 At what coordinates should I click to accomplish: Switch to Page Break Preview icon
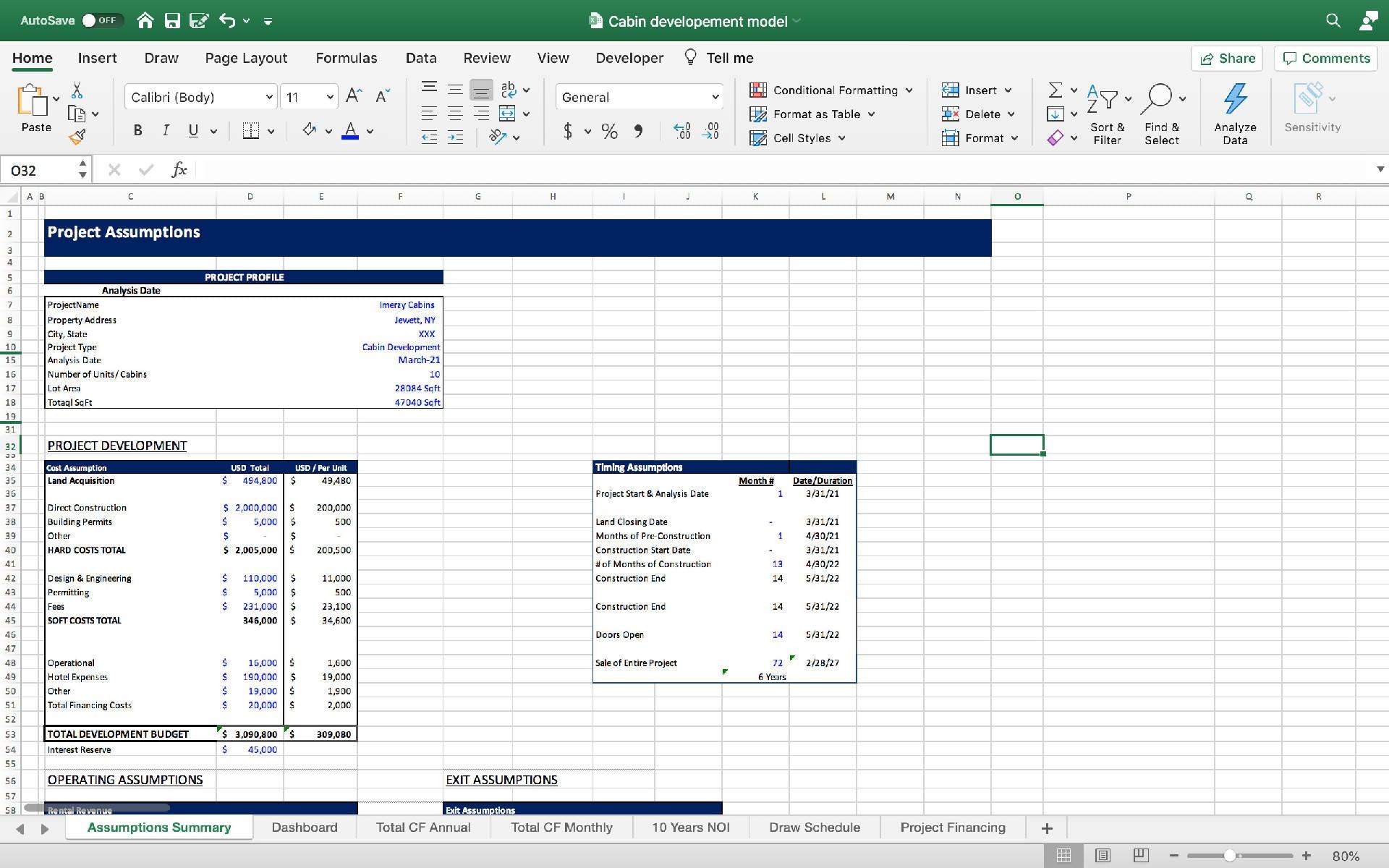click(x=1141, y=856)
